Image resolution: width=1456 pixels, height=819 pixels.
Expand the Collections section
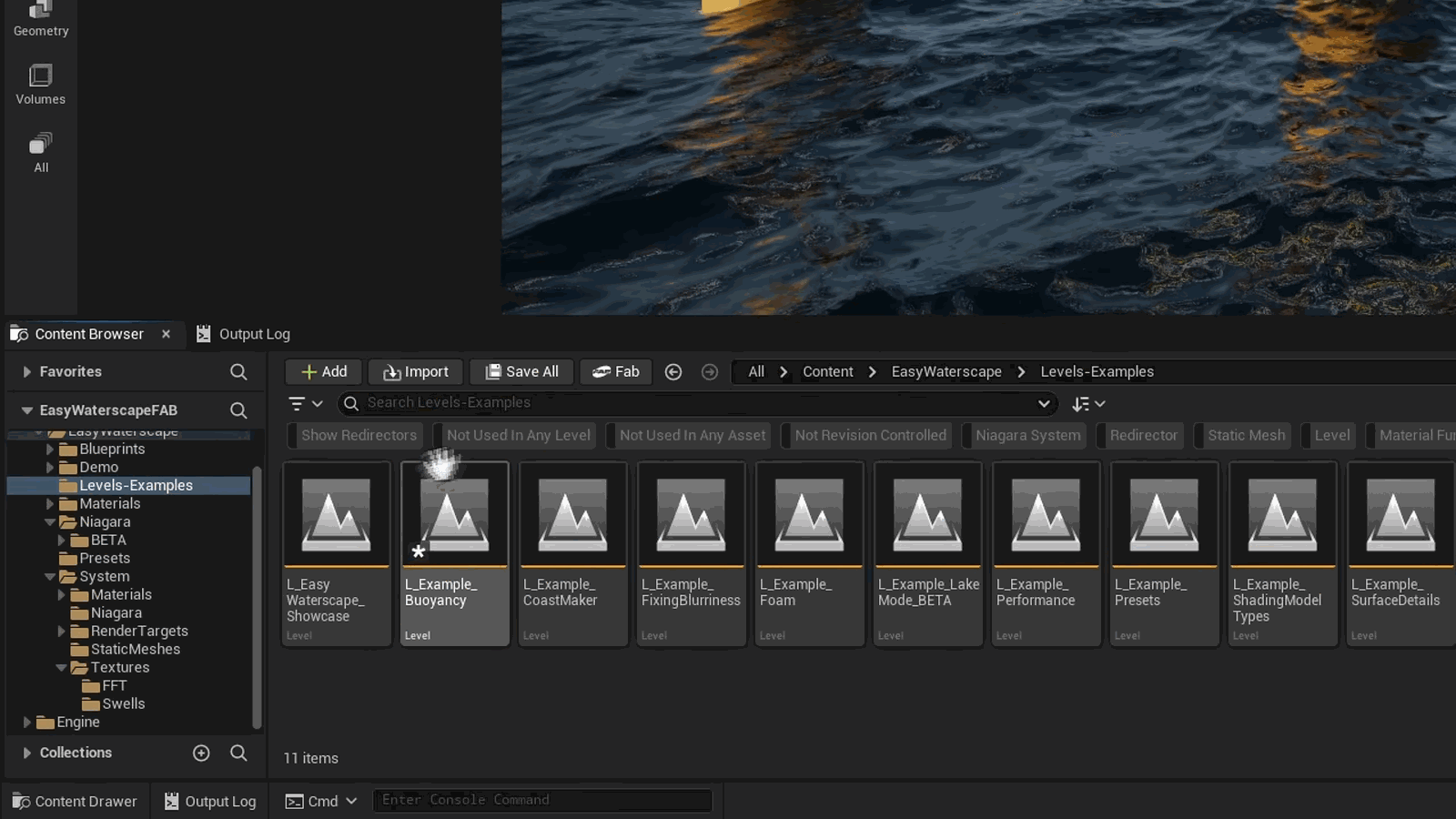click(26, 753)
